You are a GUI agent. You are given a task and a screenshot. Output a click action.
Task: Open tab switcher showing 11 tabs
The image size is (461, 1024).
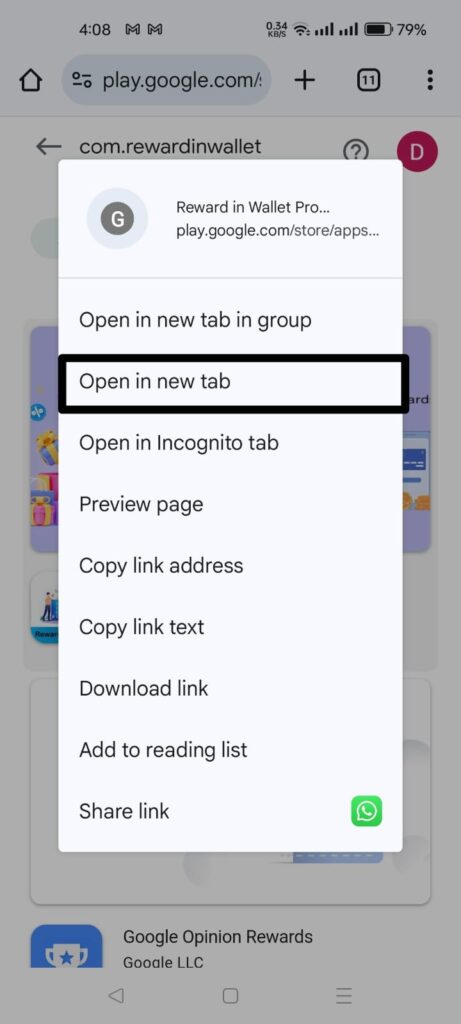[368, 80]
